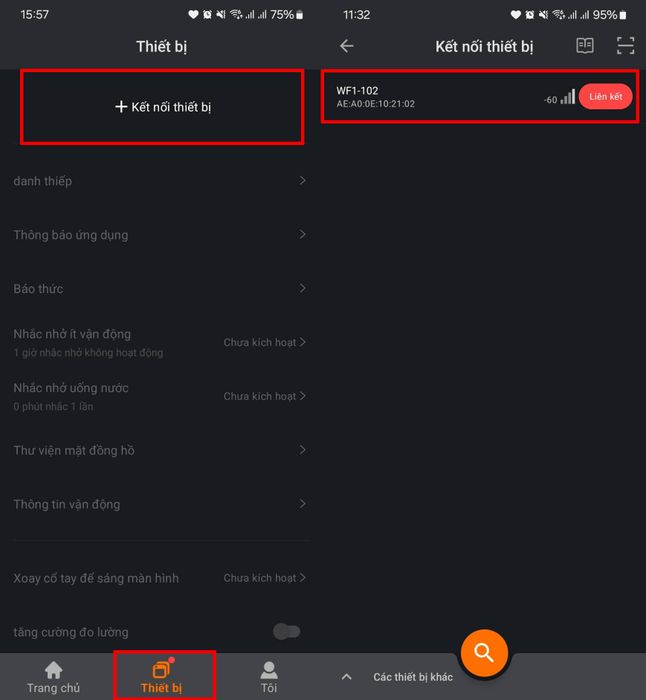Open the Trang chủ home tab
The height and width of the screenshot is (700, 646).
[x=53, y=677]
